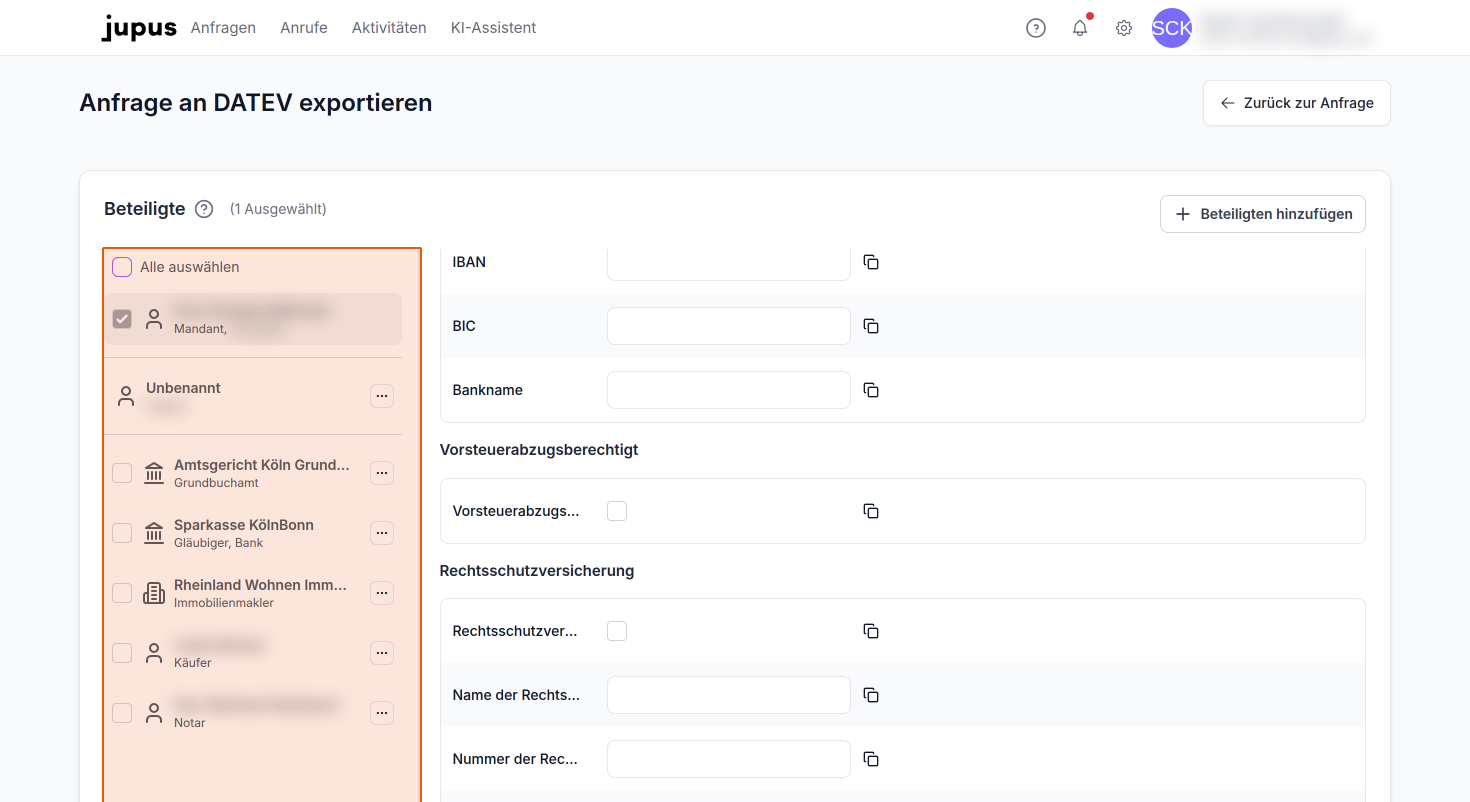Open the help icon in the top bar
This screenshot has height=802, width=1470.
click(x=1036, y=28)
